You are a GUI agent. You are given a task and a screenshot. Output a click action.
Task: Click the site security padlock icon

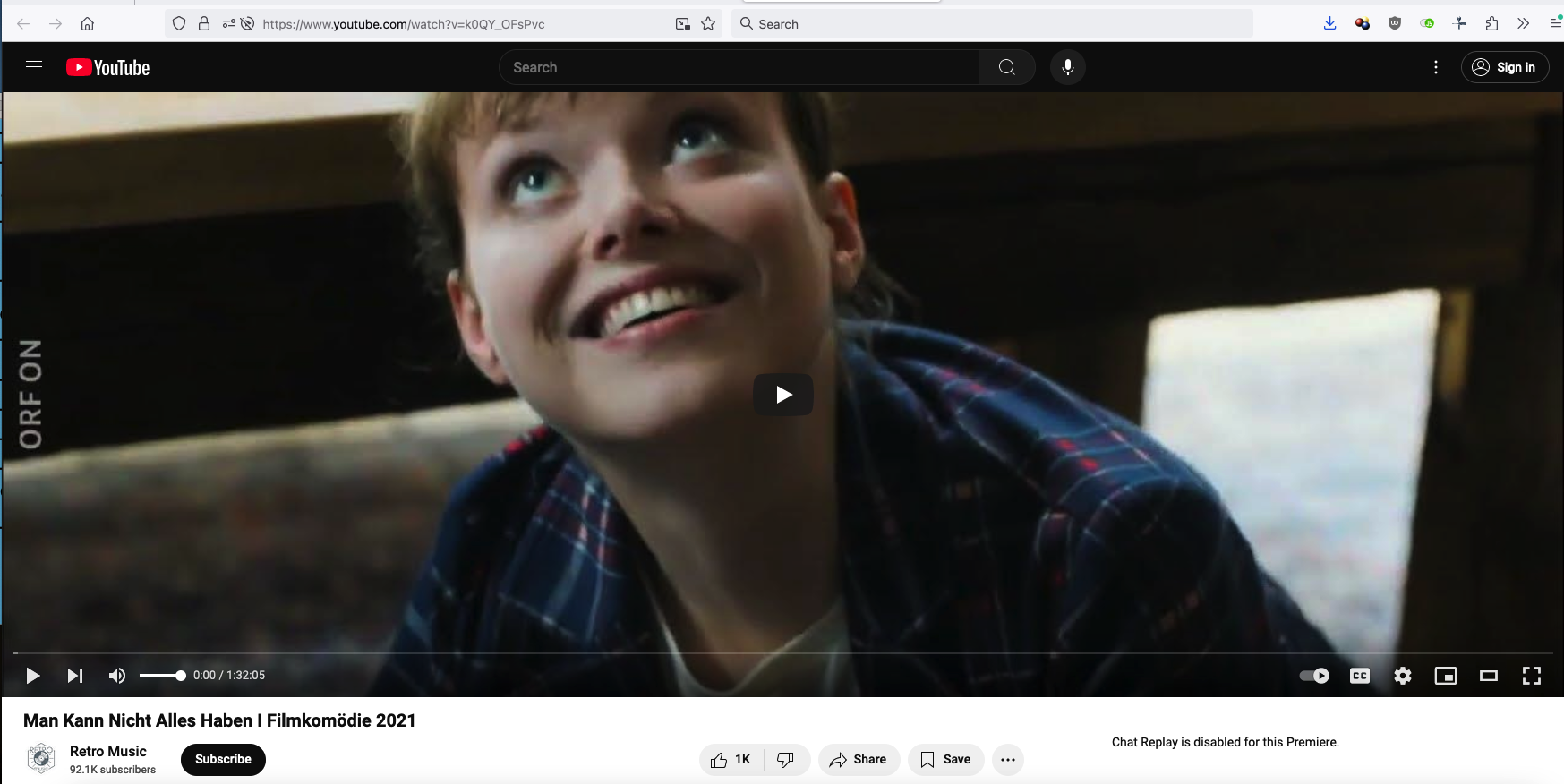tap(204, 24)
